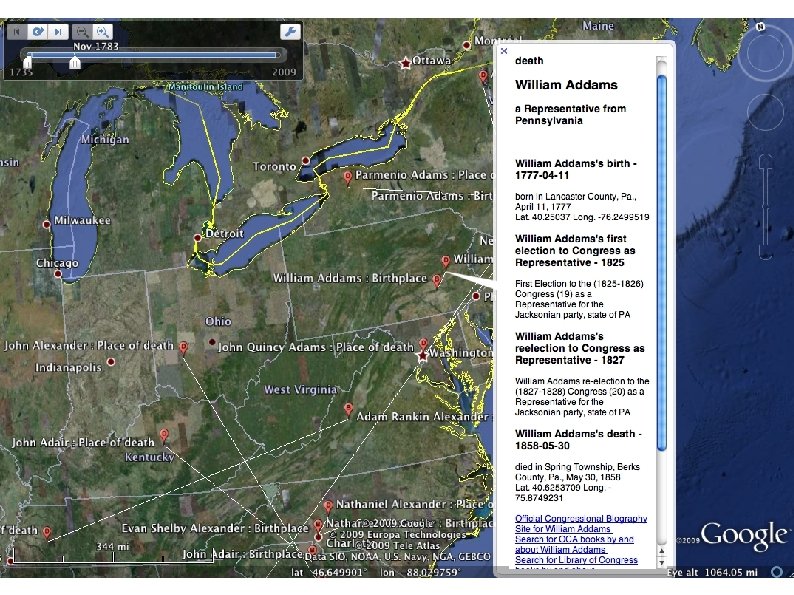Open Search for OCA books link
The image size is (794, 595).
point(574,544)
